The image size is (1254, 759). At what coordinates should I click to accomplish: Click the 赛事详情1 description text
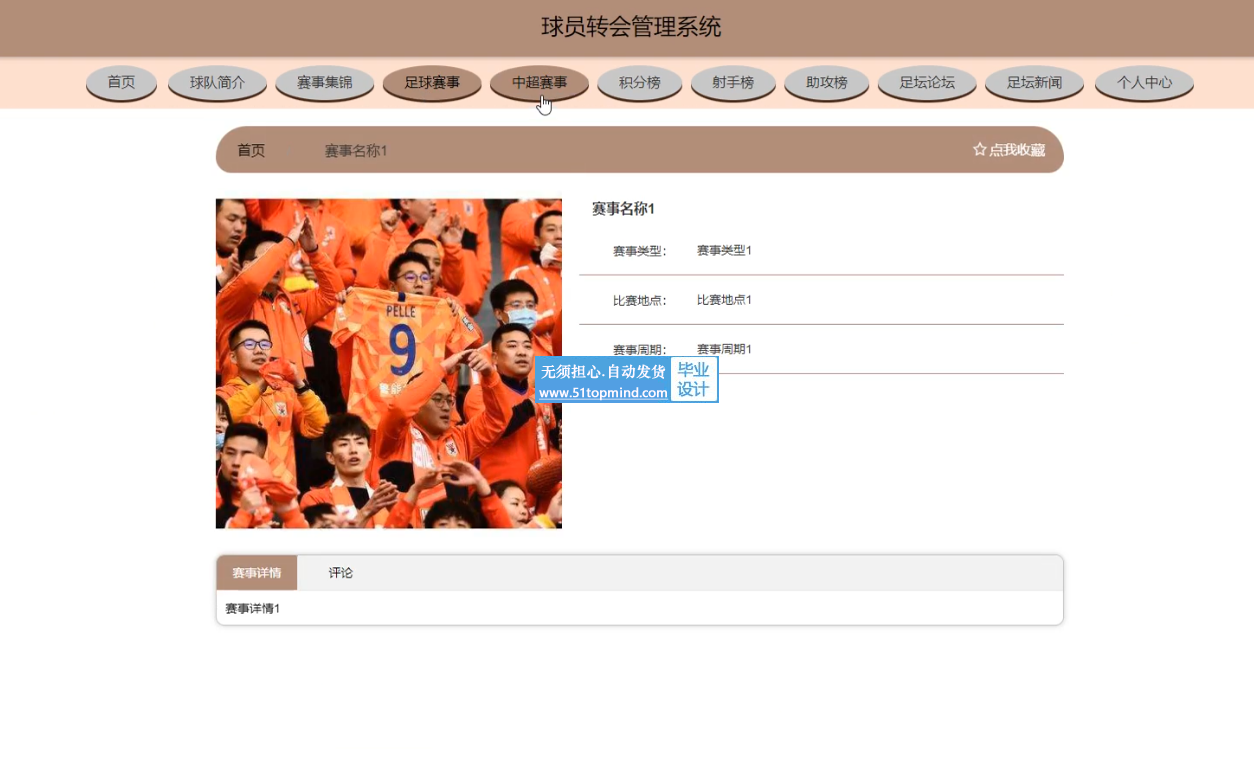pyautogui.click(x=253, y=608)
